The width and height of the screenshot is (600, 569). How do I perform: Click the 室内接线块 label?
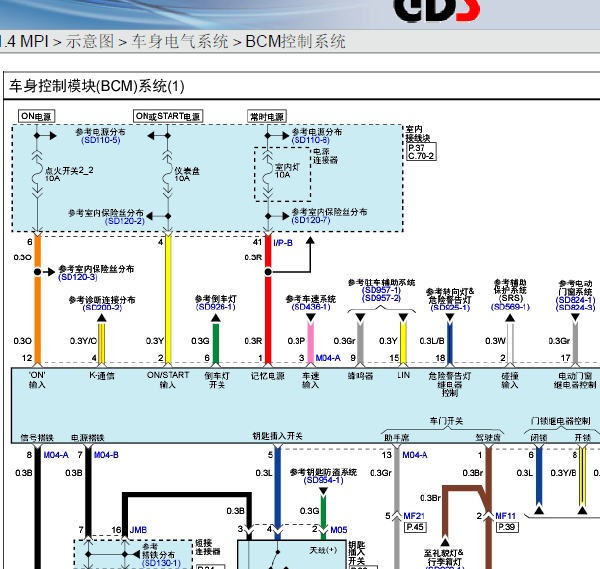(418, 134)
